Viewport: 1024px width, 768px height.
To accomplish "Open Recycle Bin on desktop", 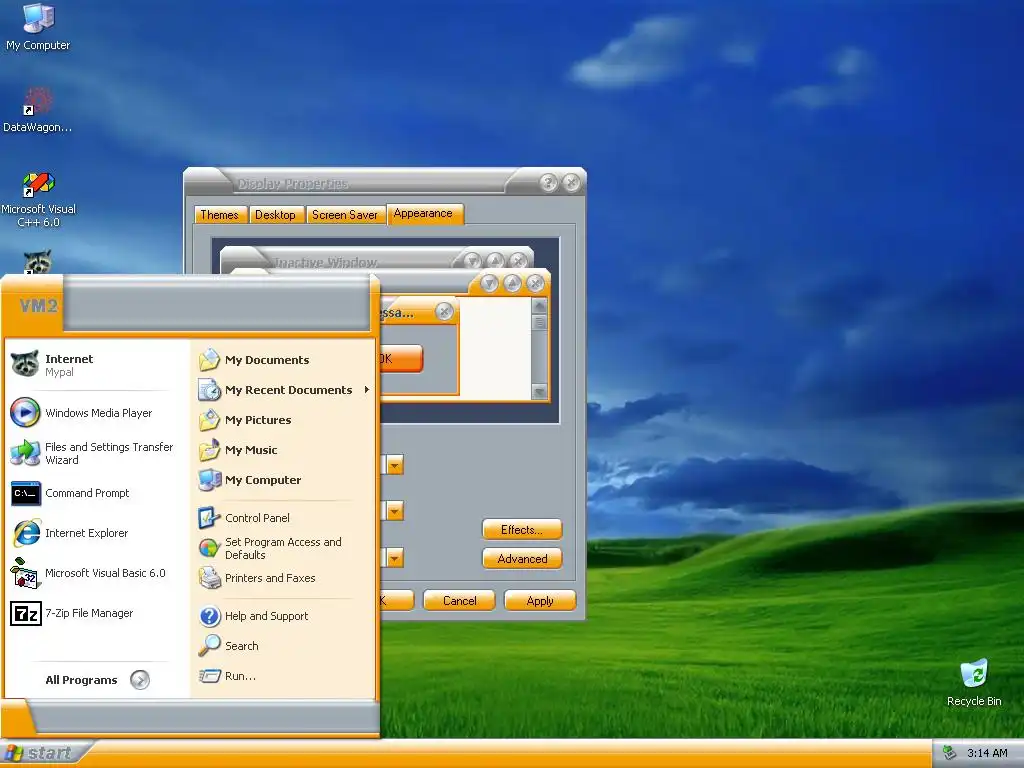I will [974, 682].
